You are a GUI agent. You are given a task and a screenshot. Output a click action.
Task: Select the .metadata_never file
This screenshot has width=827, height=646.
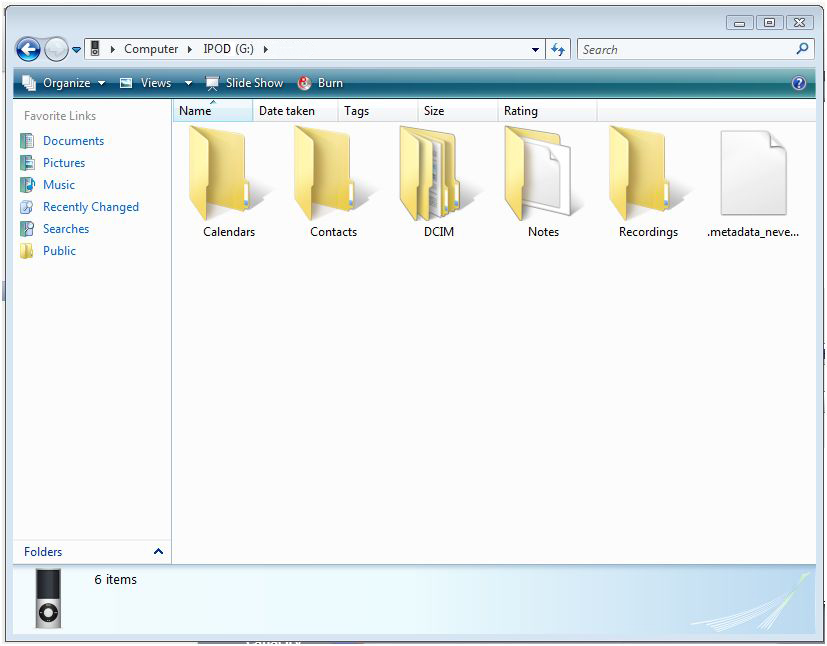coord(752,182)
